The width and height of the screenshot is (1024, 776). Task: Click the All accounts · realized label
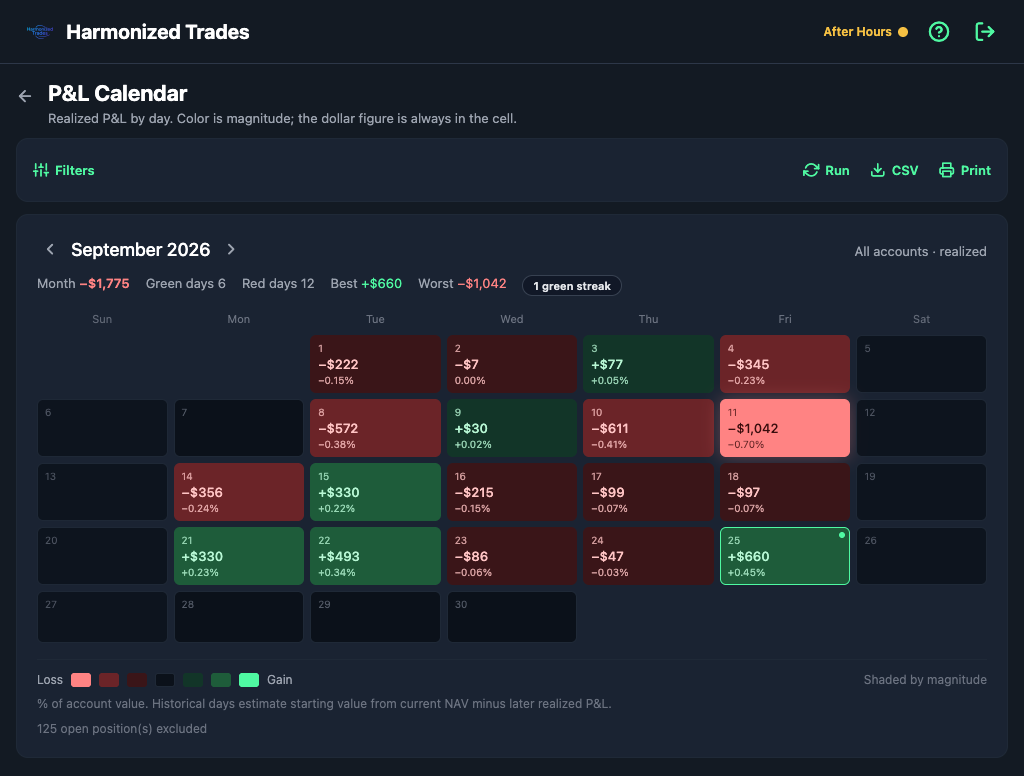pyautogui.click(x=920, y=251)
